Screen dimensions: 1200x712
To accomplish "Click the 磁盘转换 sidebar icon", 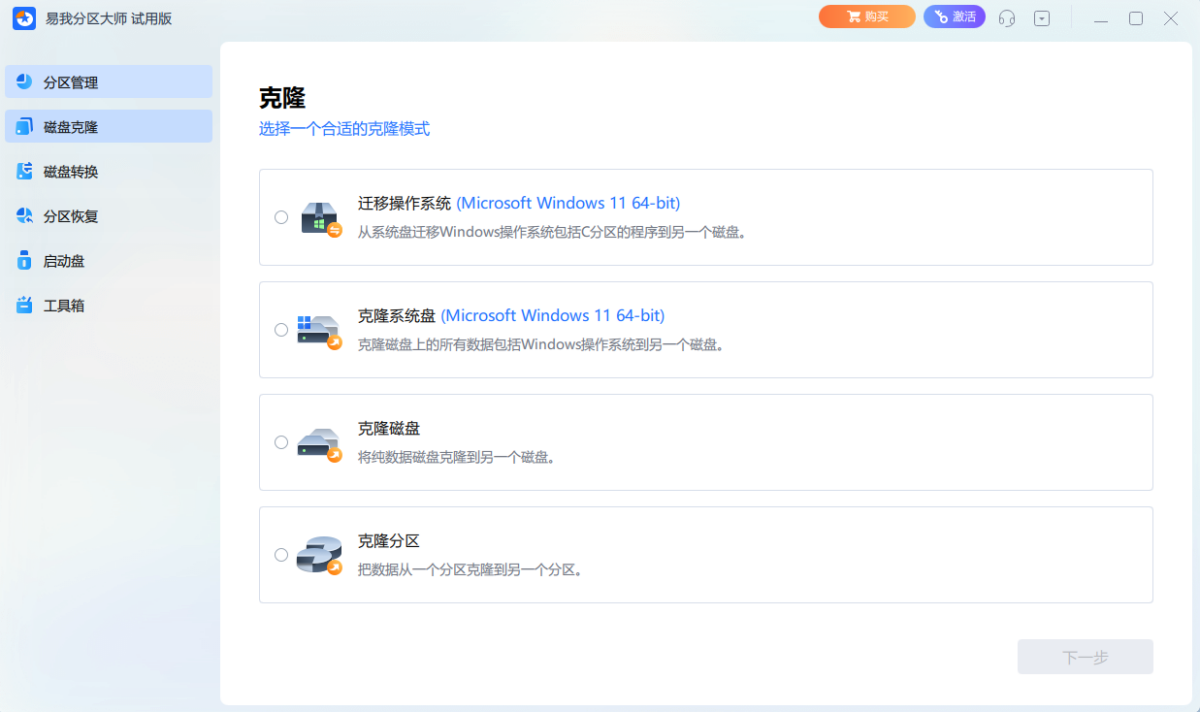I will pyautogui.click(x=25, y=171).
